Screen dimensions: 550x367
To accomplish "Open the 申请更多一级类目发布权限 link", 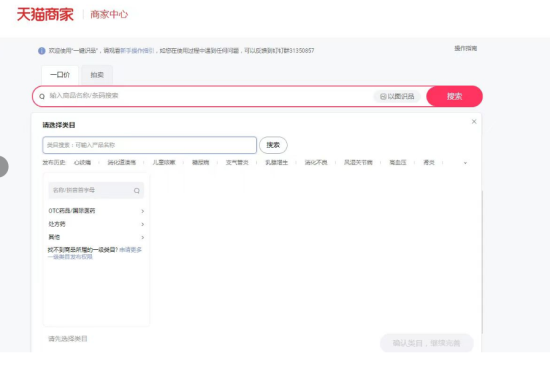I will coord(95,253).
